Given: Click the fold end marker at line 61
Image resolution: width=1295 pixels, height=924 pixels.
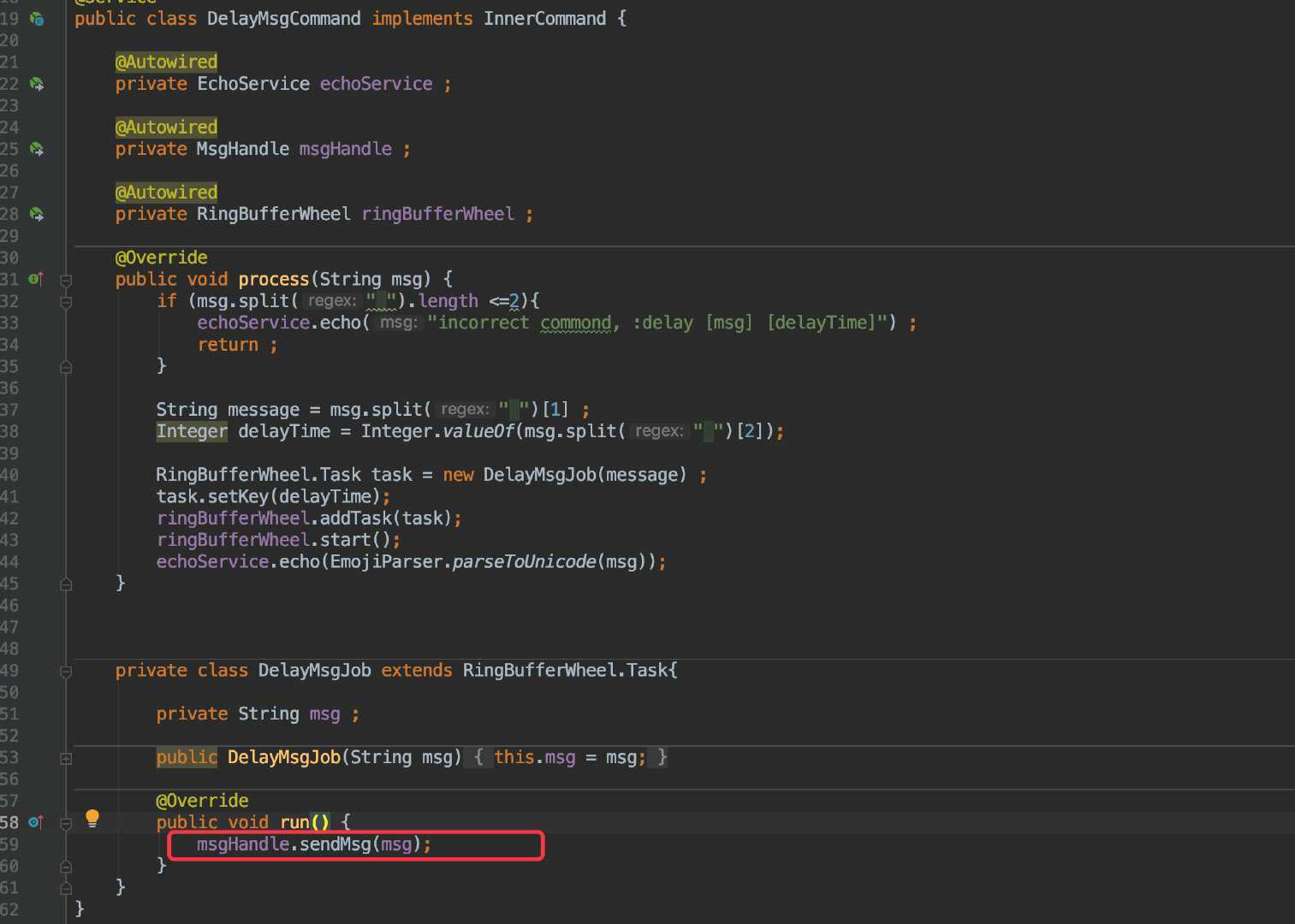Looking at the screenshot, I should point(66,888).
